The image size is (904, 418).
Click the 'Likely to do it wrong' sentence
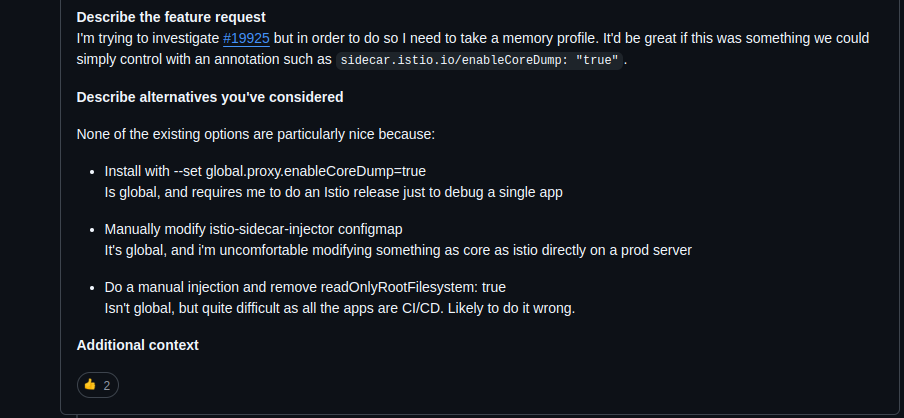511,308
